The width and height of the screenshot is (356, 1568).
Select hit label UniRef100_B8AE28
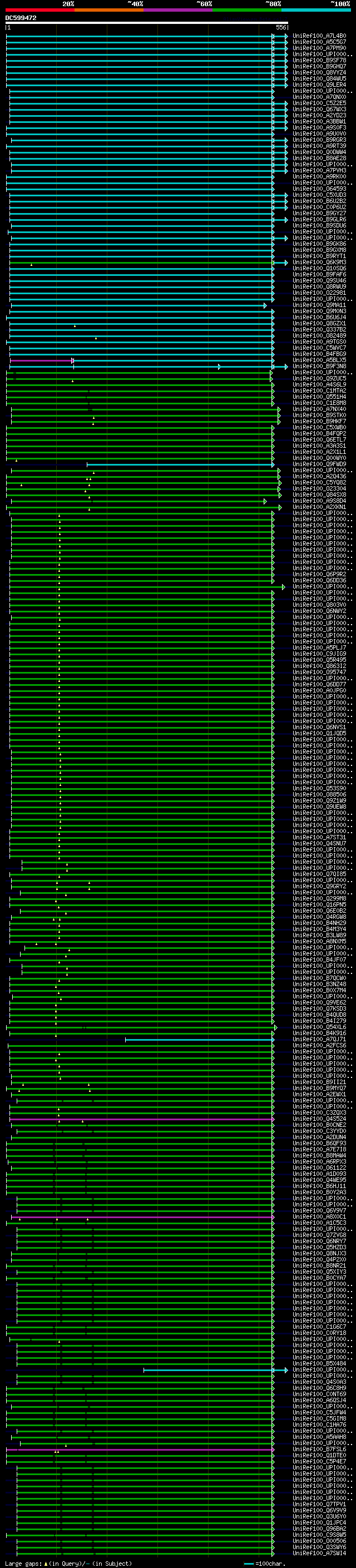319,159
